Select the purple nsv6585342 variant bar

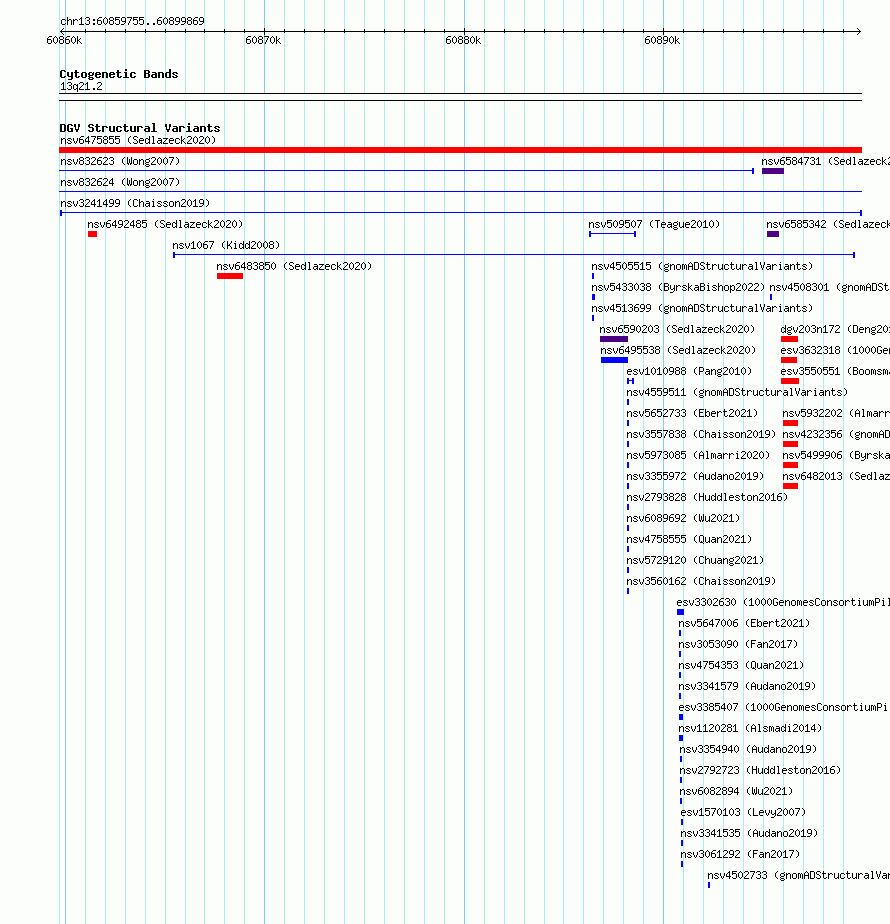(x=773, y=235)
